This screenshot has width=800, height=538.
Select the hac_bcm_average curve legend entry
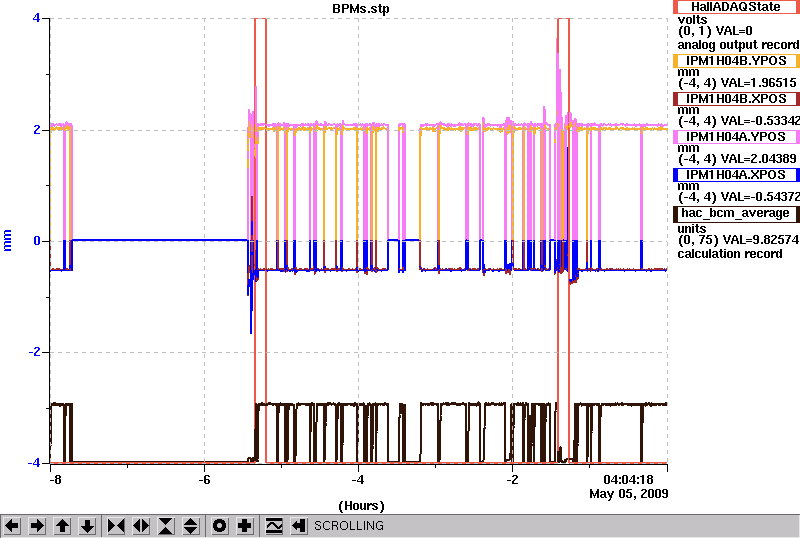coord(736,213)
